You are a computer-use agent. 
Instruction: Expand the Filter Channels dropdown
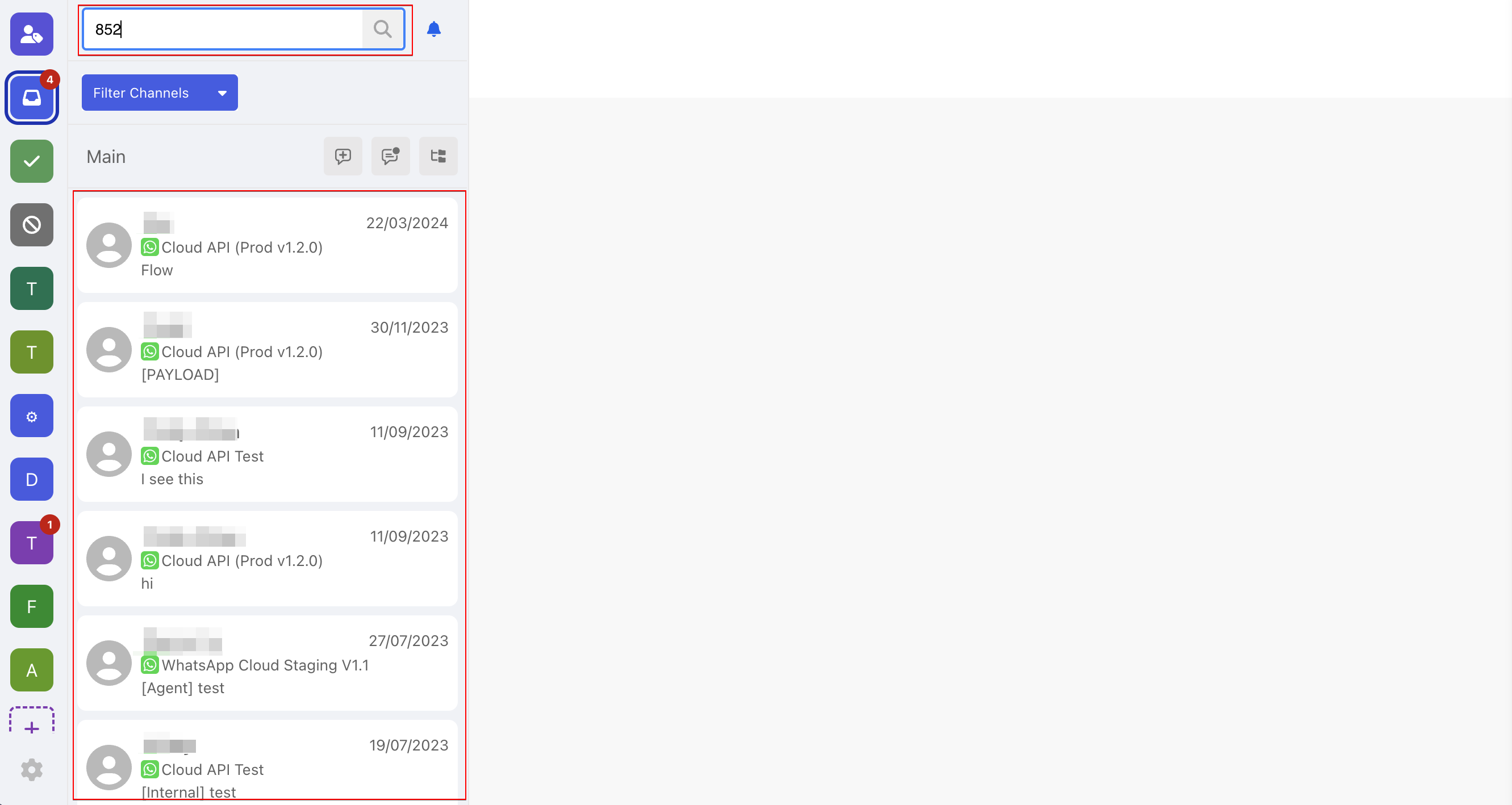[x=160, y=93]
